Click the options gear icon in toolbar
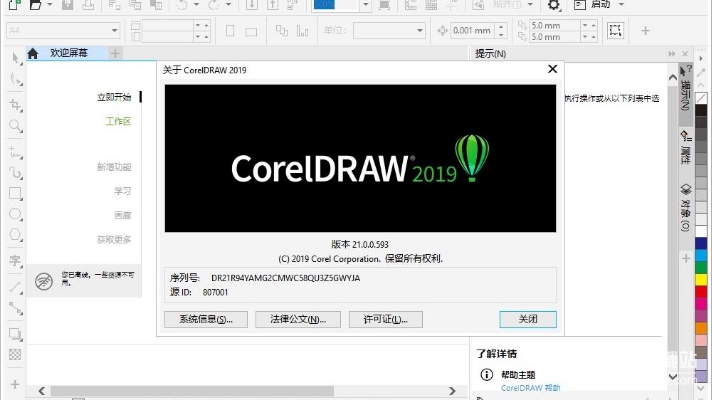The height and width of the screenshot is (400, 712). click(554, 5)
